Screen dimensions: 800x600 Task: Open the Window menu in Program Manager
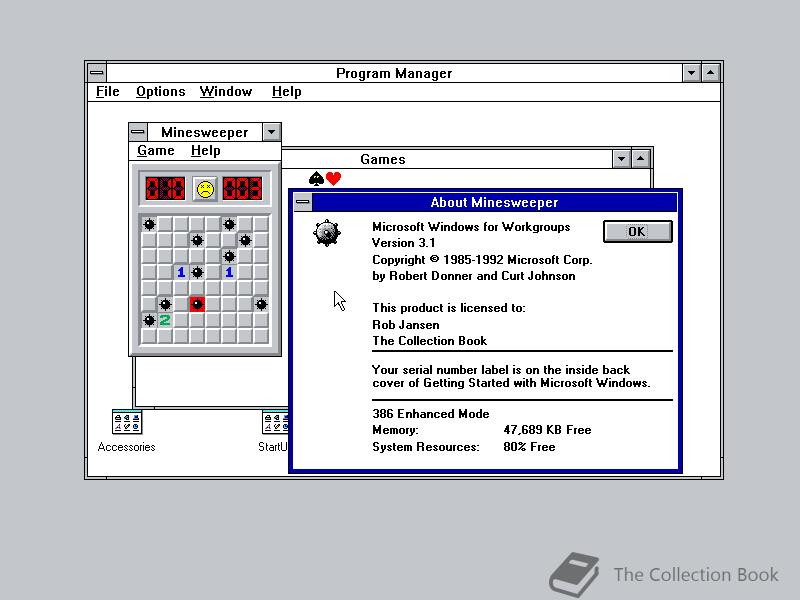coord(226,92)
